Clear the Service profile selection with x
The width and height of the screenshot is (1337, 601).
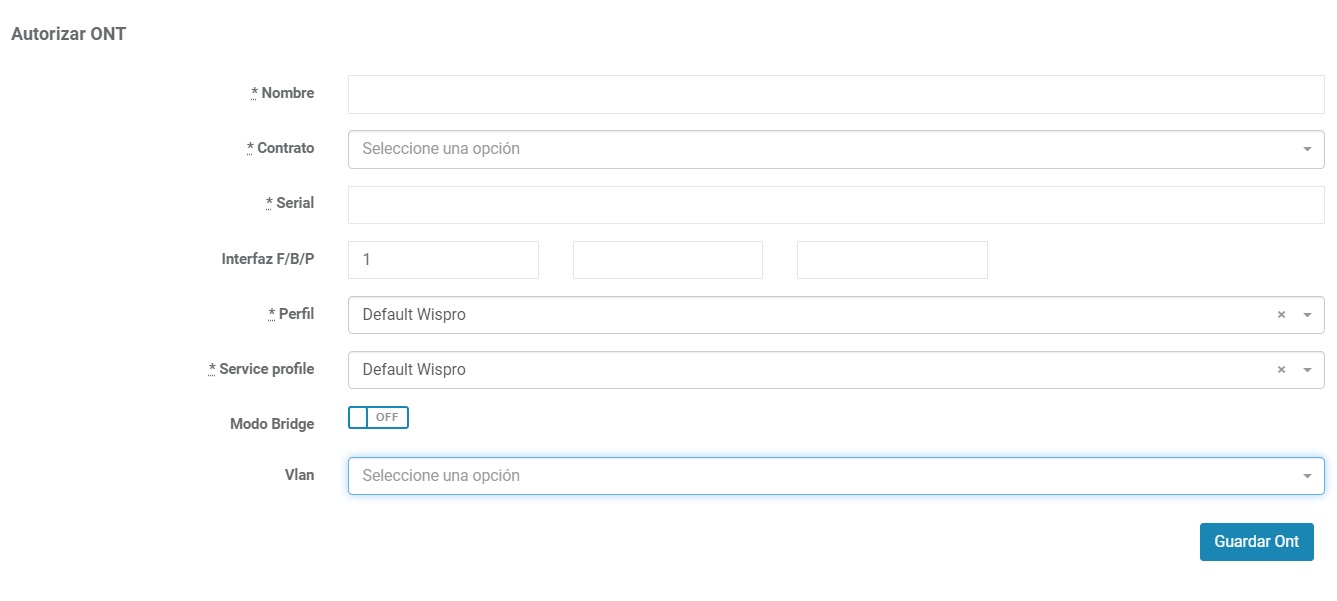coord(1281,370)
